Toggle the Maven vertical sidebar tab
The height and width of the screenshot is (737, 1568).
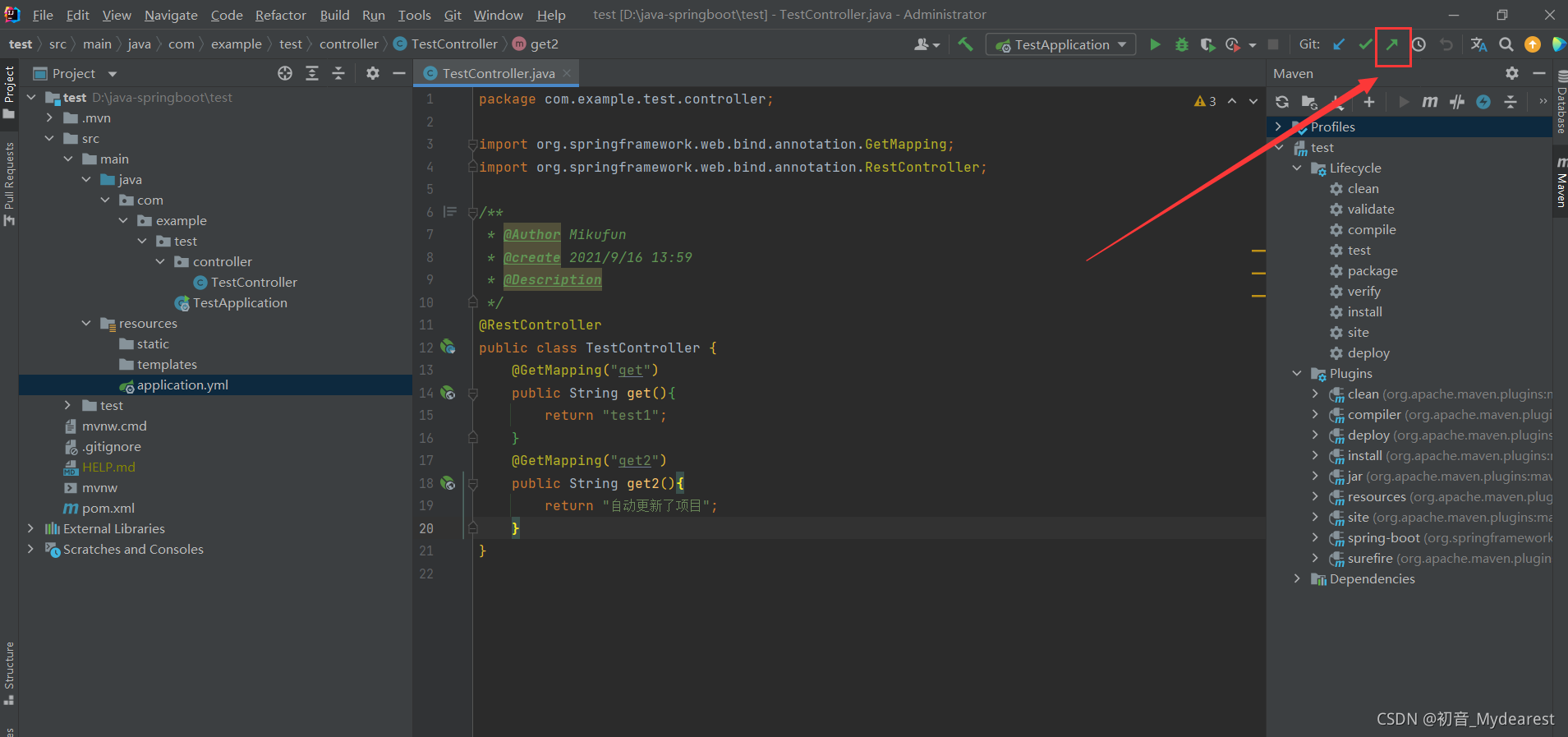(x=1561, y=182)
